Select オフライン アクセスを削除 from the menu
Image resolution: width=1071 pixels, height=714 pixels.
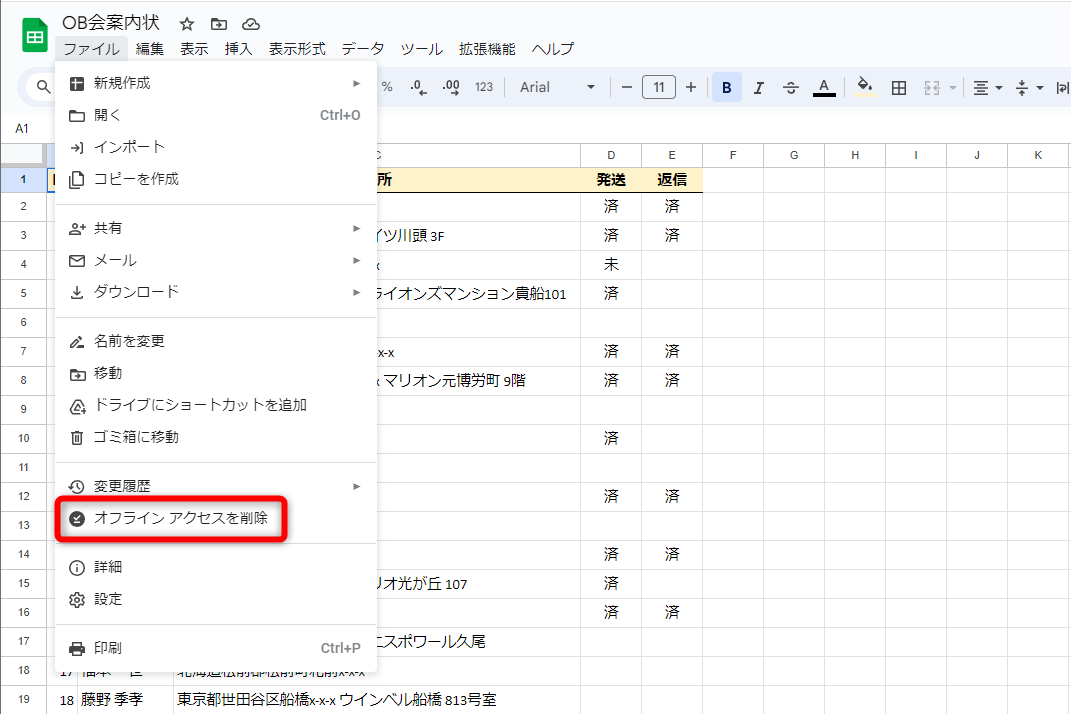(x=170, y=519)
